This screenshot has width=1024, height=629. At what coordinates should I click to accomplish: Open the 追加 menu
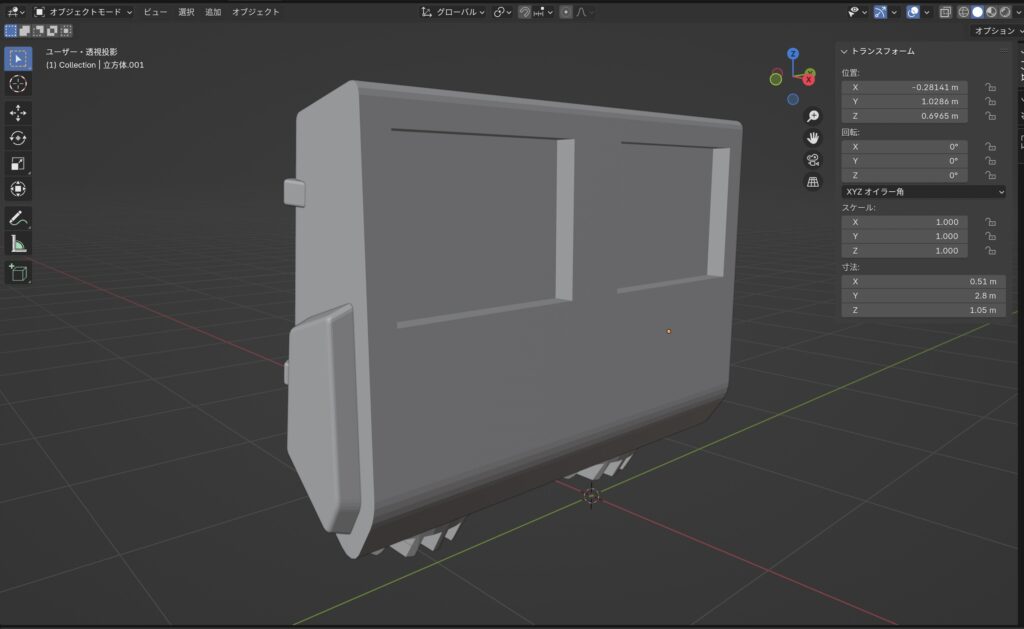tap(213, 12)
